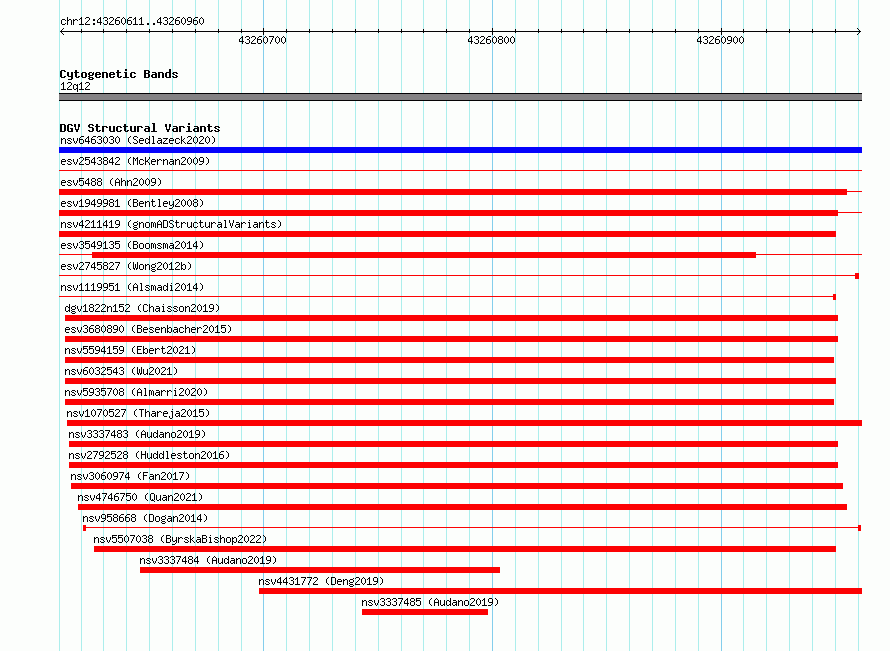Click nsv3060974 (Fan2017) label

pyautogui.click(x=130, y=476)
